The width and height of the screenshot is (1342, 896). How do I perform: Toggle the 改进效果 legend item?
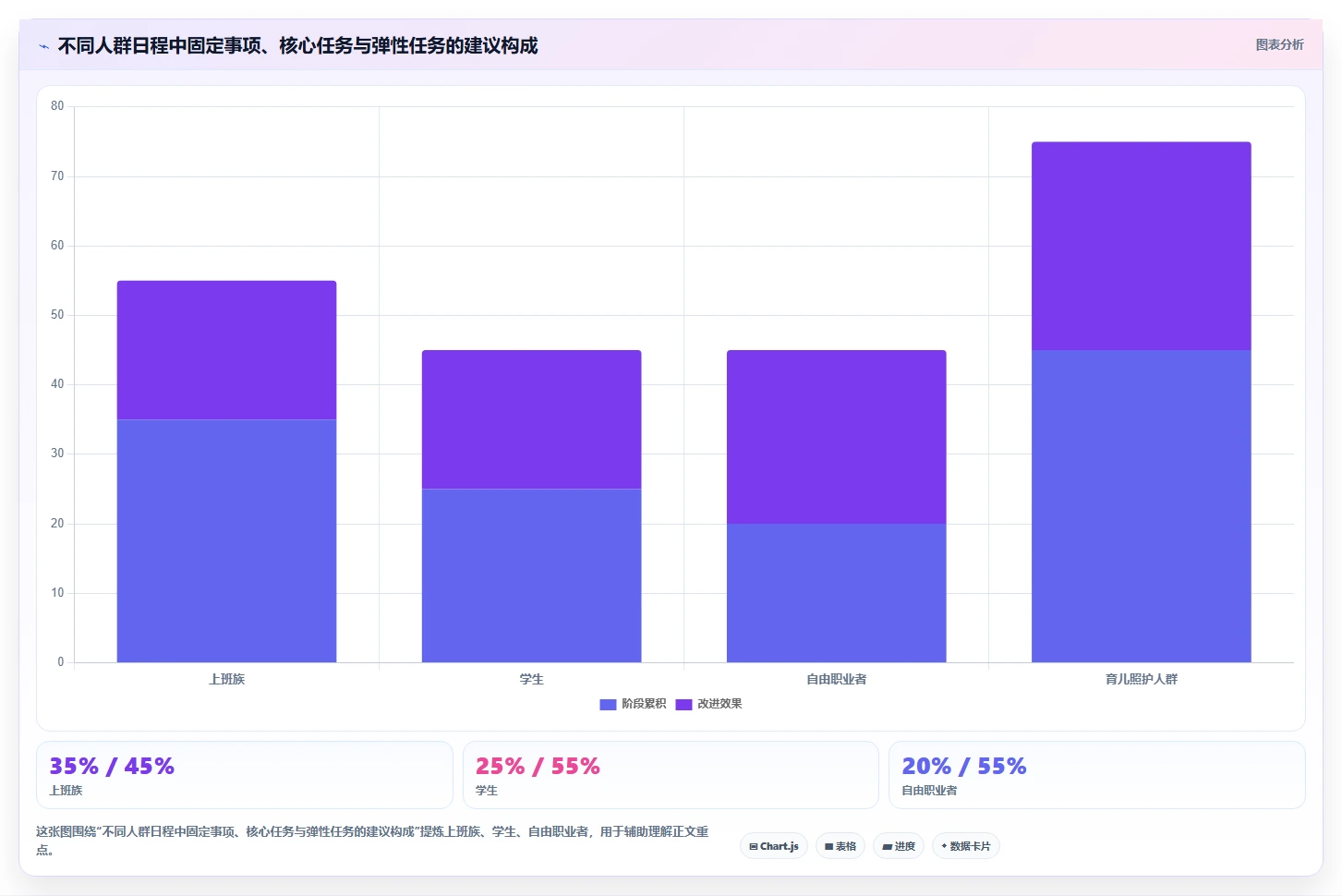click(x=709, y=704)
